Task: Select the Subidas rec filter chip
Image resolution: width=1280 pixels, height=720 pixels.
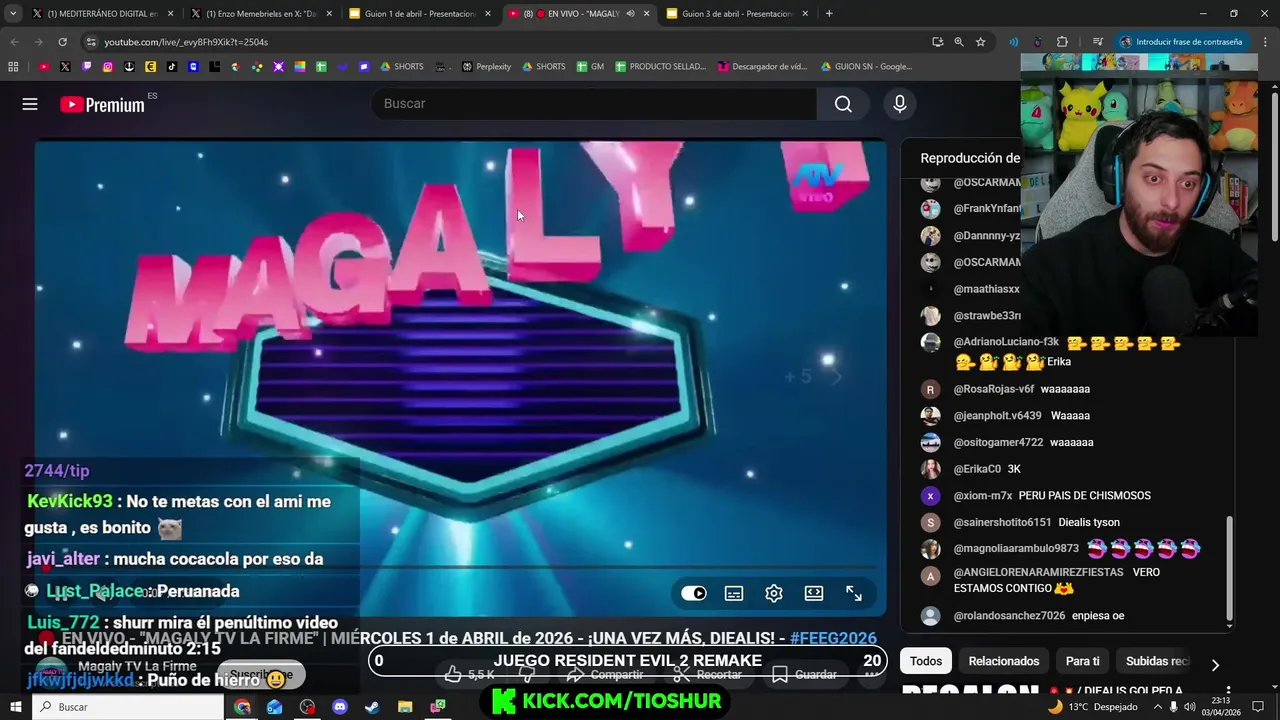Action: [x=1157, y=661]
